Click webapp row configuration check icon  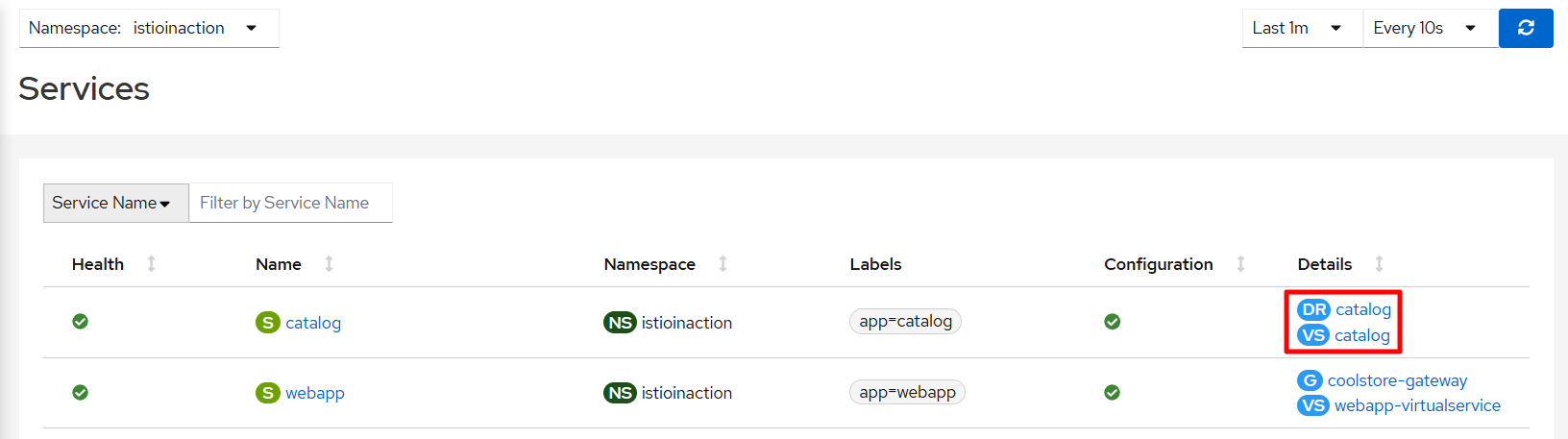(1113, 392)
